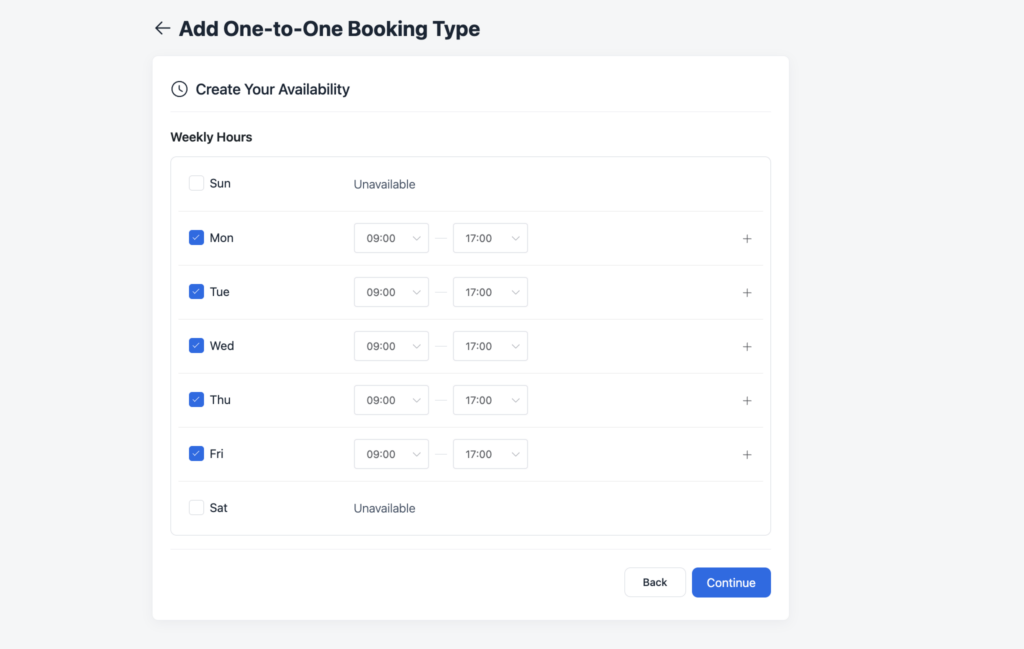The width and height of the screenshot is (1024, 649).
Task: Uncheck the Fri availability checkbox
Action: coord(196,453)
